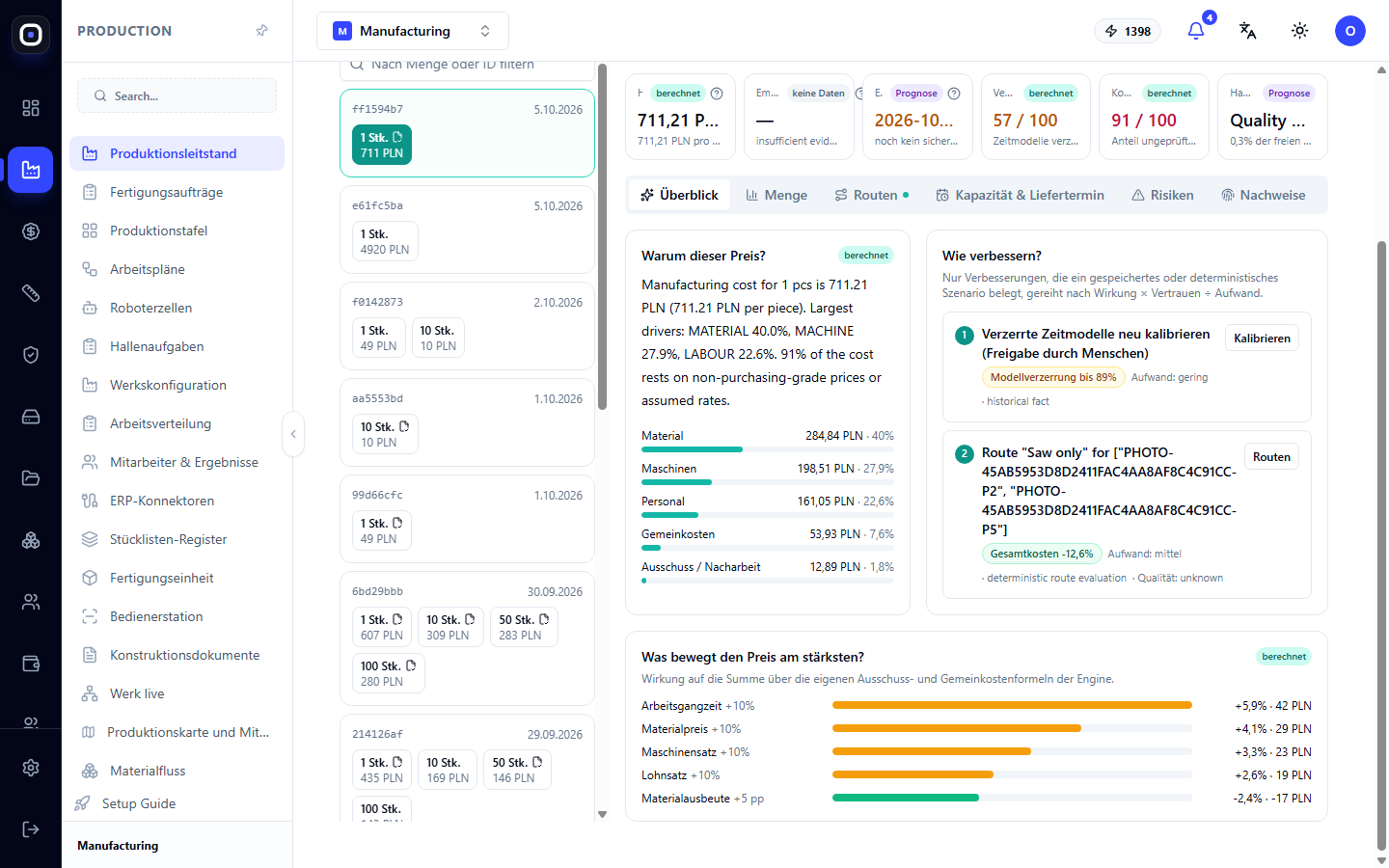Open the dashboard grid icon in left rail
The image size is (1389, 868).
(x=31, y=108)
